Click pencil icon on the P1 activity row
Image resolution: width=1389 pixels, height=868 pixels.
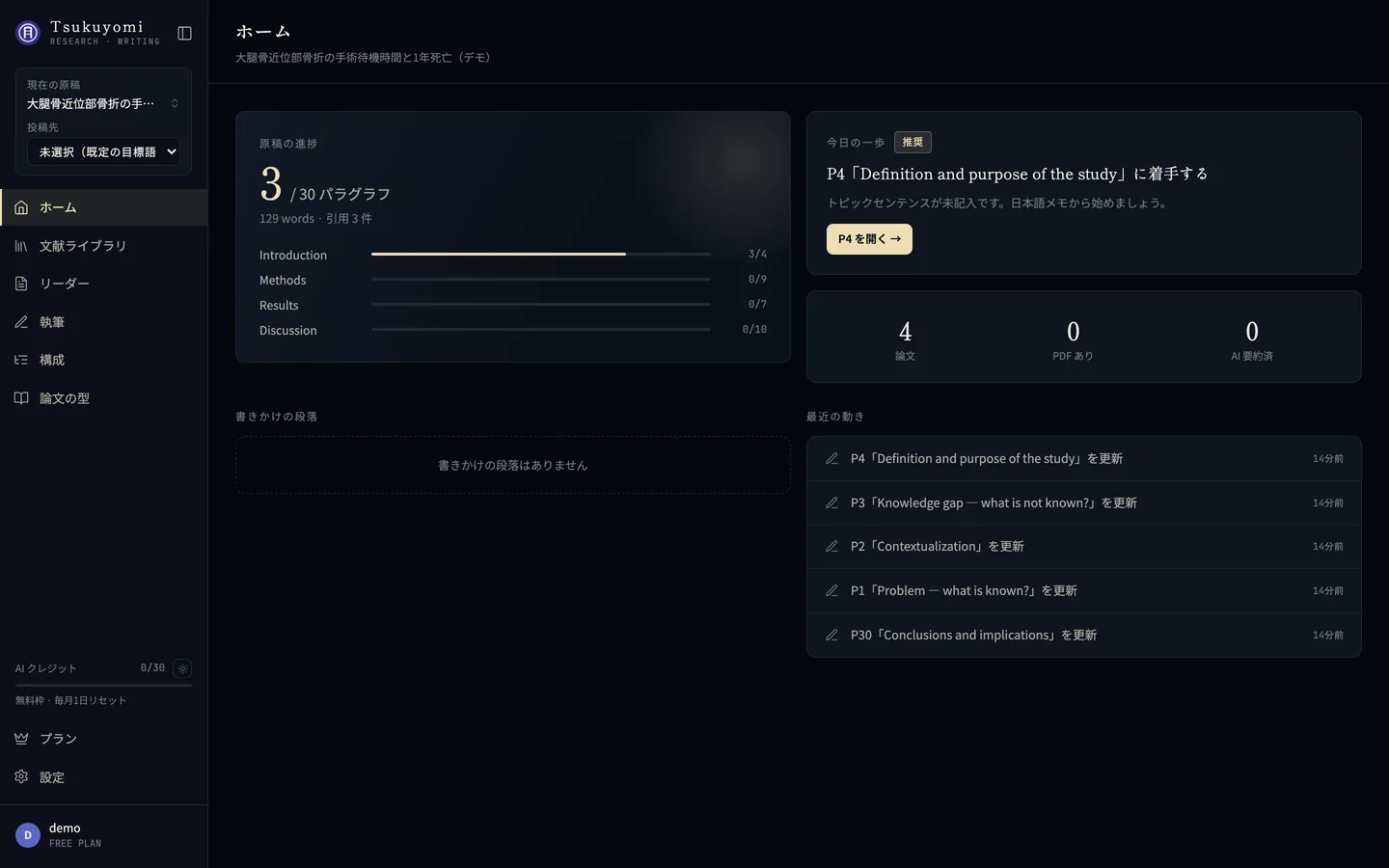(831, 591)
